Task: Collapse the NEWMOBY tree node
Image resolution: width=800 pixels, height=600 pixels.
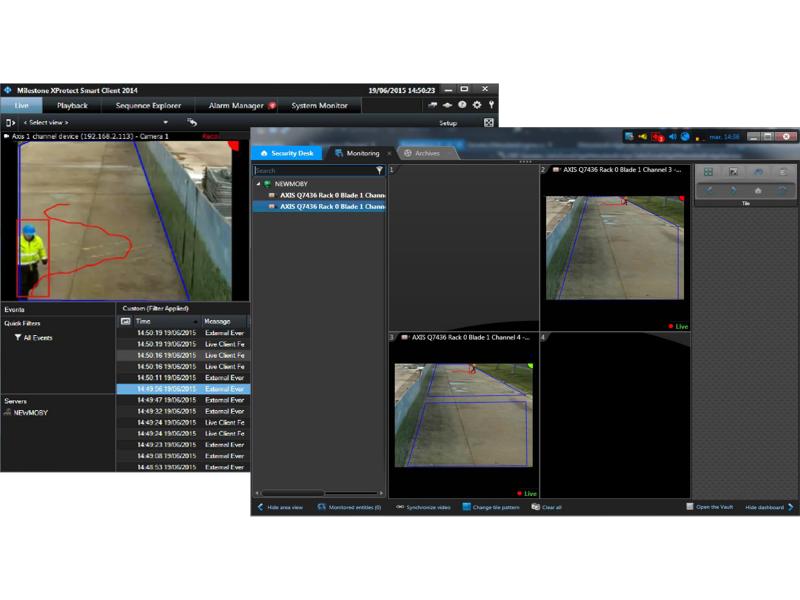Action: pyautogui.click(x=258, y=184)
